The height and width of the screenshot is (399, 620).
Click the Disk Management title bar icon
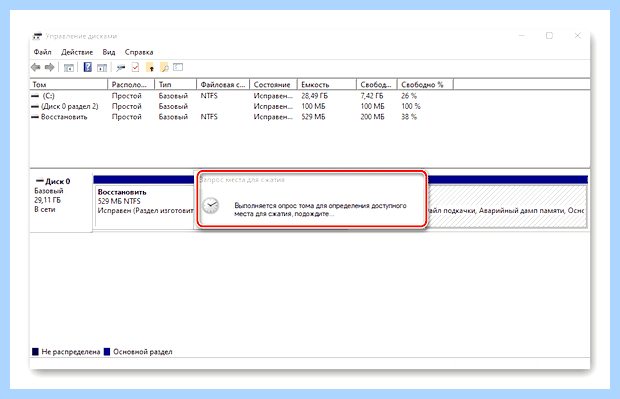pyautogui.click(x=37, y=36)
